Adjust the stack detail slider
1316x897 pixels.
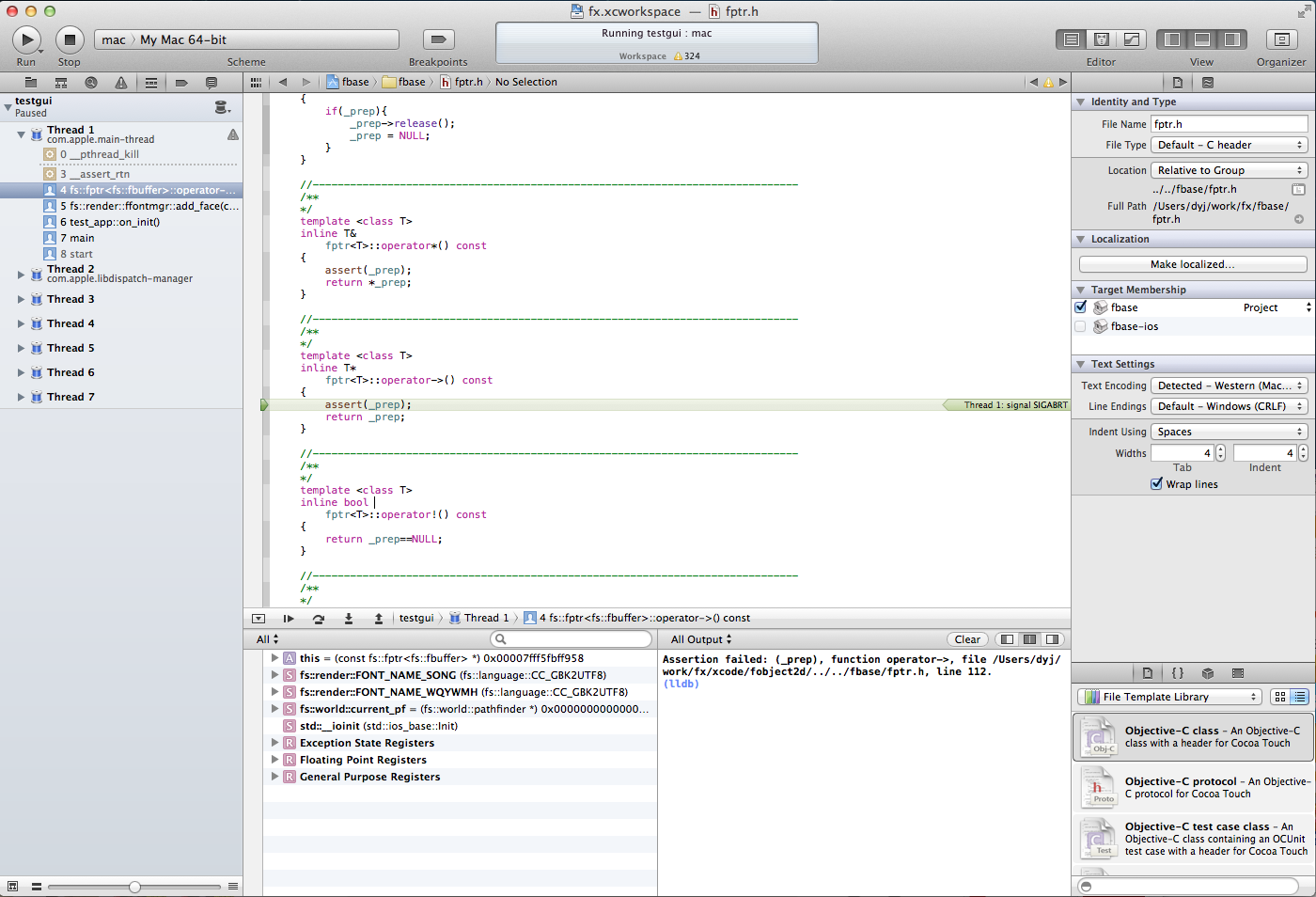(134, 887)
